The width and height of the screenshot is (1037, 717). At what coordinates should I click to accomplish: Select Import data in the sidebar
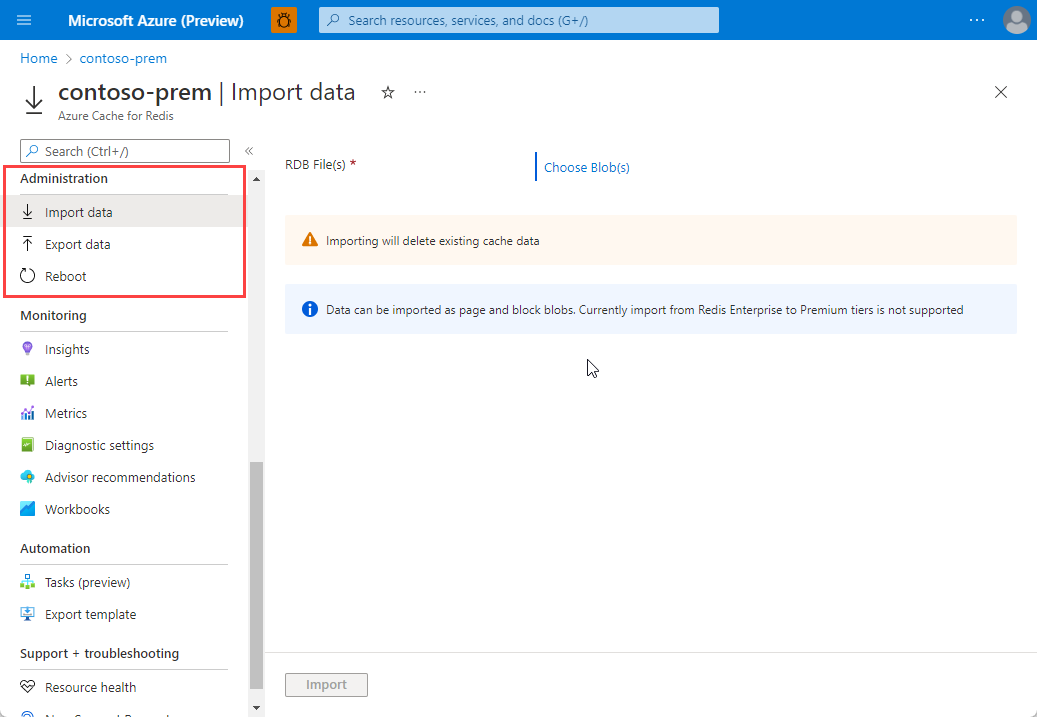point(124,212)
